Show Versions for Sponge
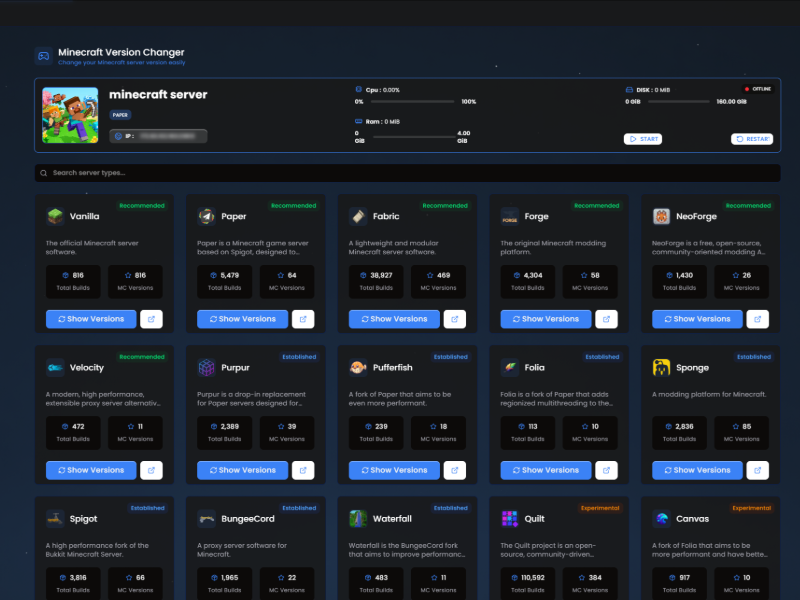The height and width of the screenshot is (600, 800). click(697, 470)
